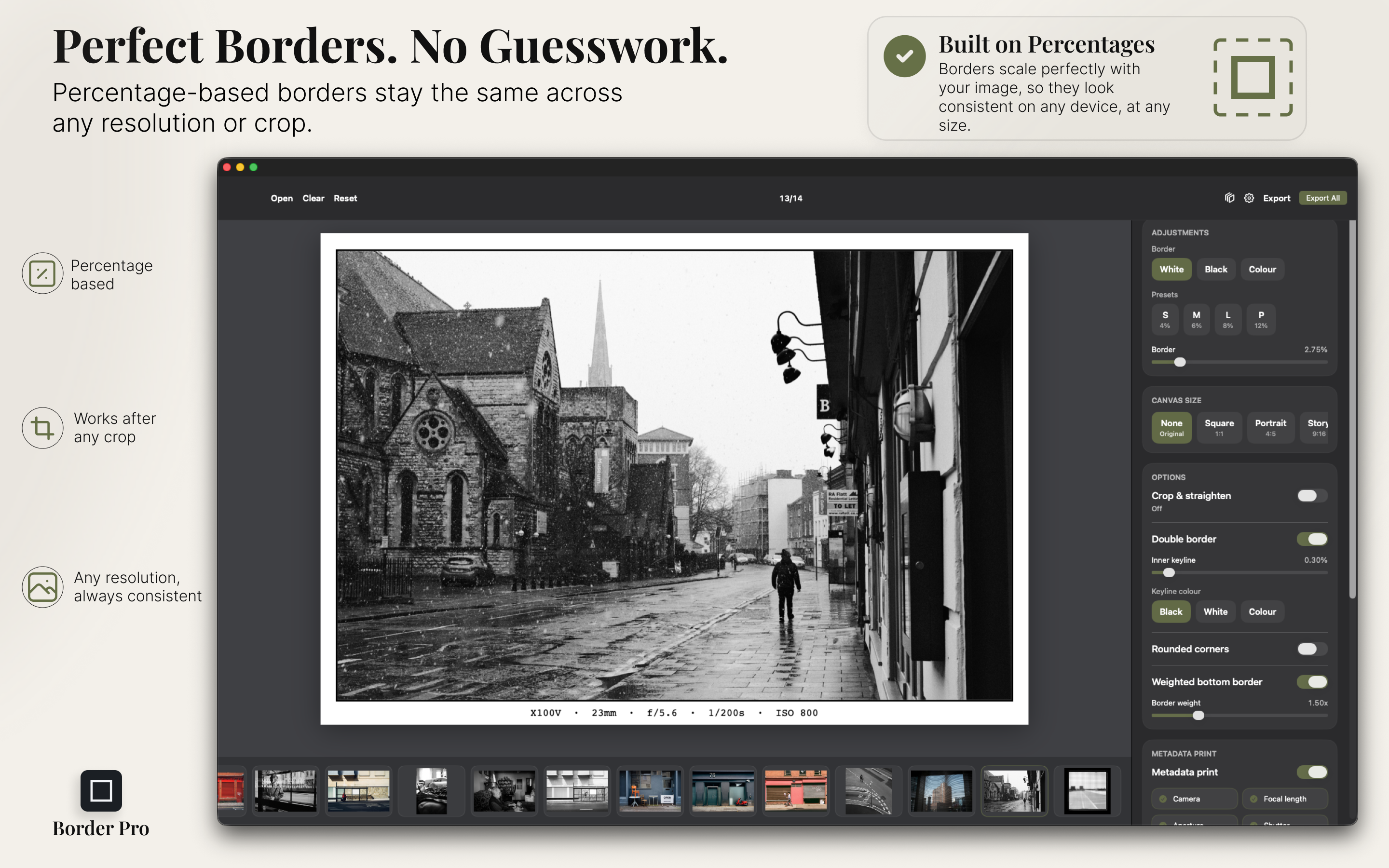Viewport: 1389px width, 868px height.
Task: Choose custom Colour for border
Action: (x=1262, y=269)
